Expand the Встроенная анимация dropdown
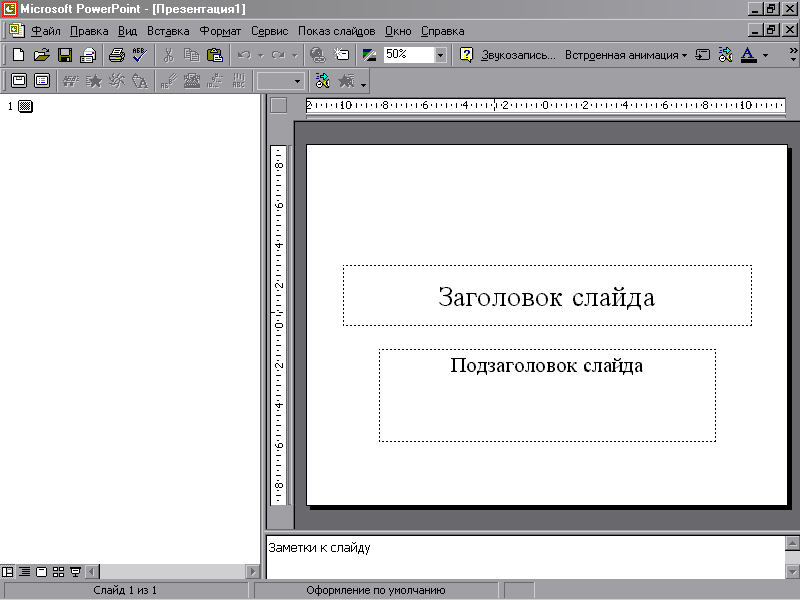800x600 pixels. tap(684, 55)
